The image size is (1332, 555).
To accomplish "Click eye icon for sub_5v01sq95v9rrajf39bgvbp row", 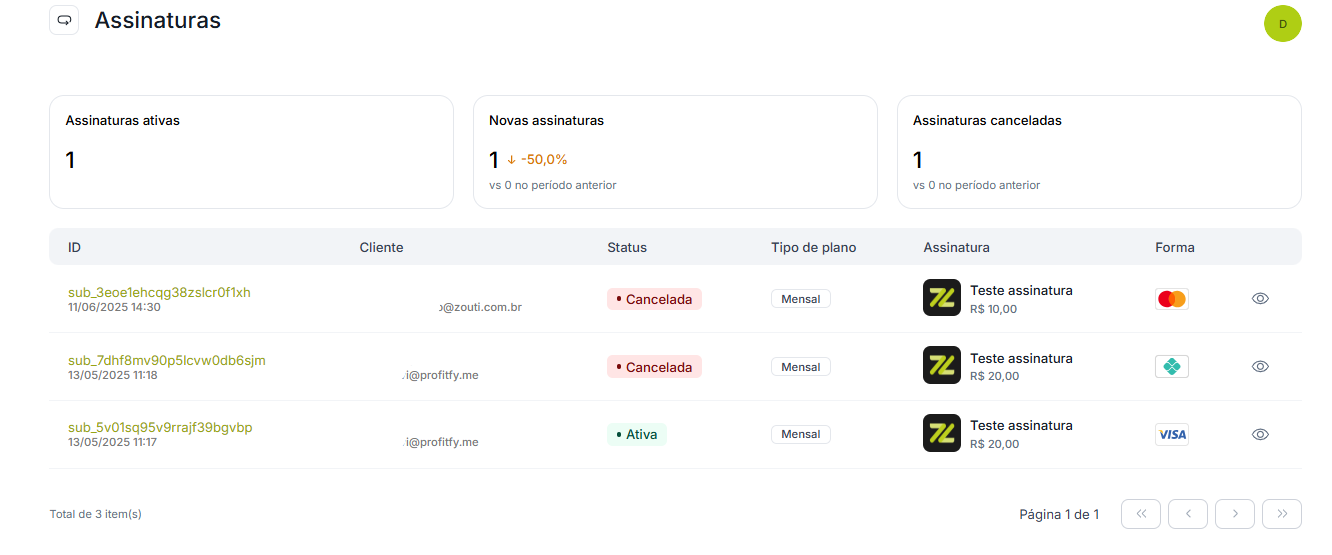I will 1260,434.
